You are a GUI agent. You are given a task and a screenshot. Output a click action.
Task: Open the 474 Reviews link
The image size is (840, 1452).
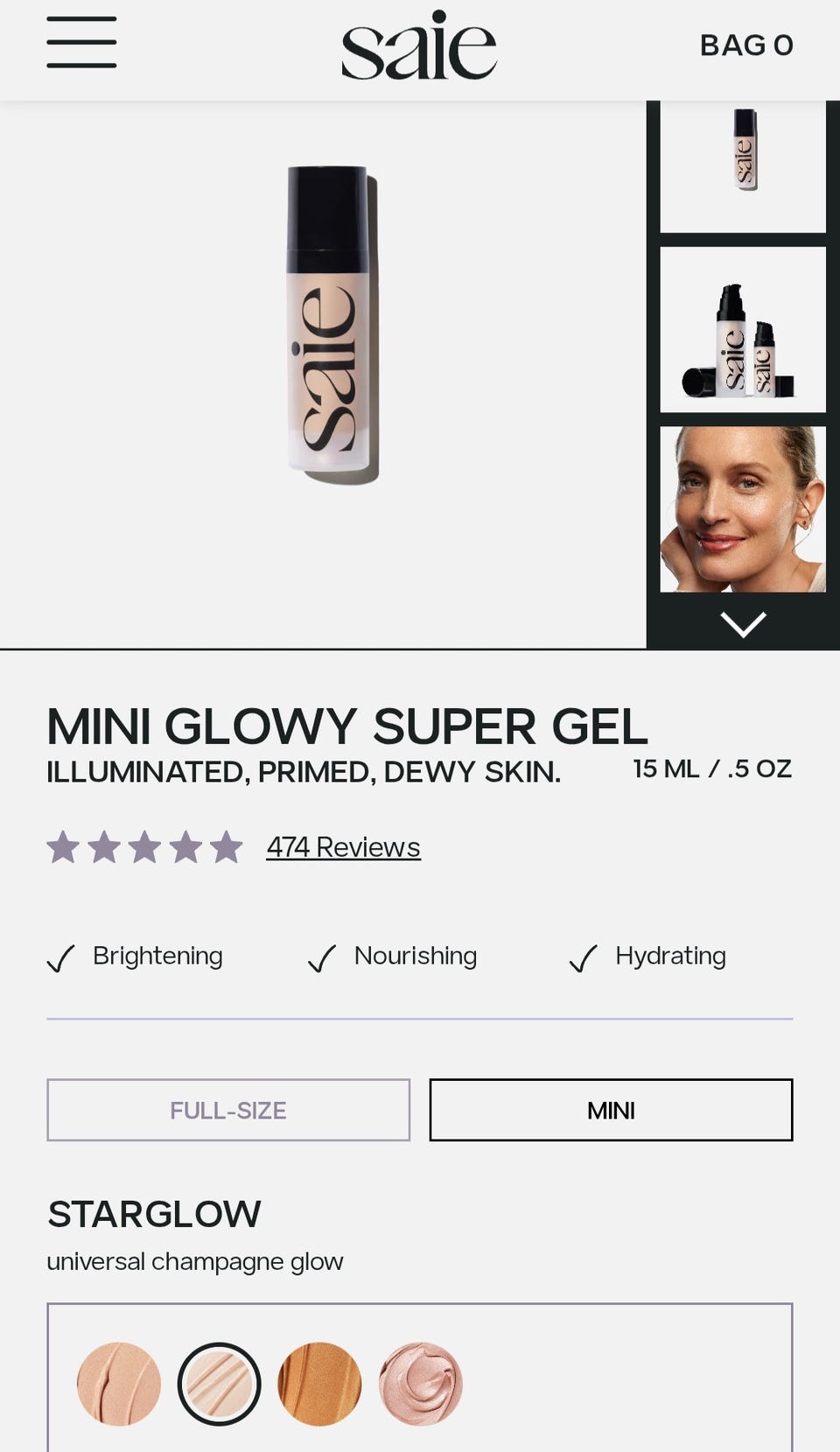click(x=343, y=847)
